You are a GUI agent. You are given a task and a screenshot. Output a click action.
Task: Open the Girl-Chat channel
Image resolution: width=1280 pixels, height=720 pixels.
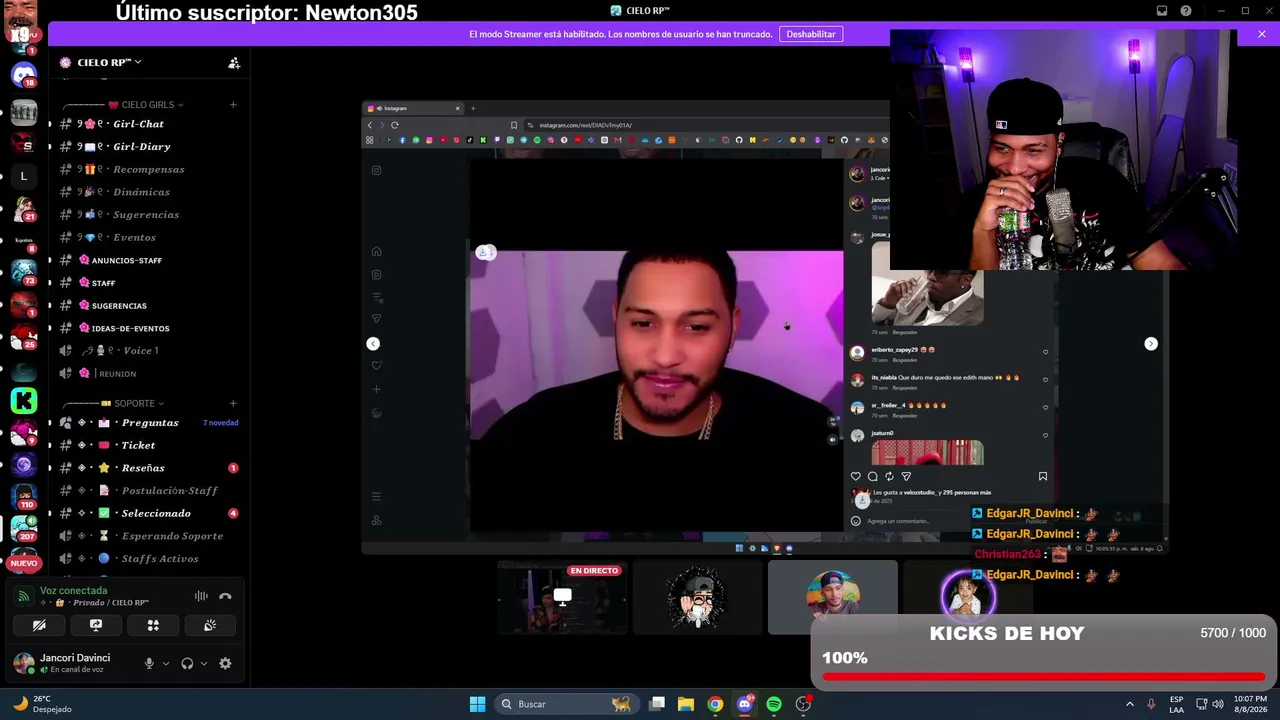[148, 124]
